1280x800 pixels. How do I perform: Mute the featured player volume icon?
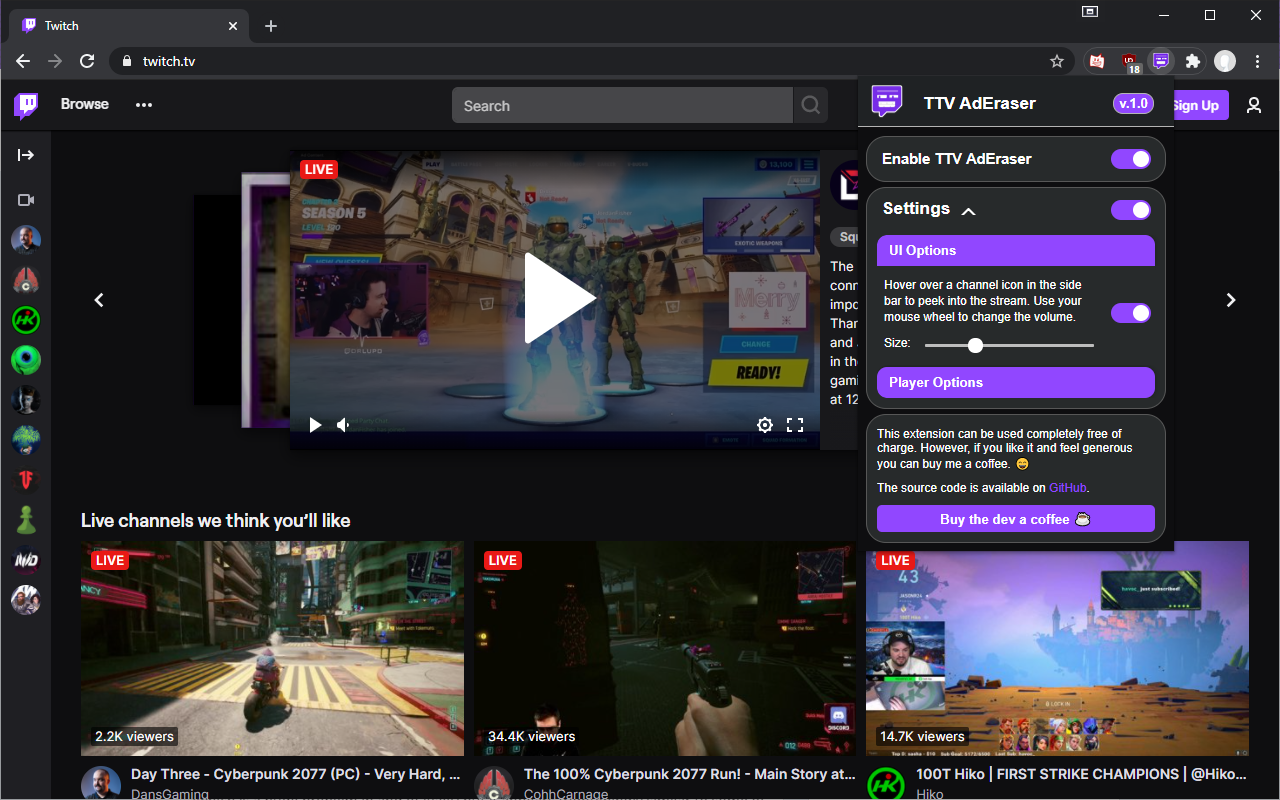(343, 425)
